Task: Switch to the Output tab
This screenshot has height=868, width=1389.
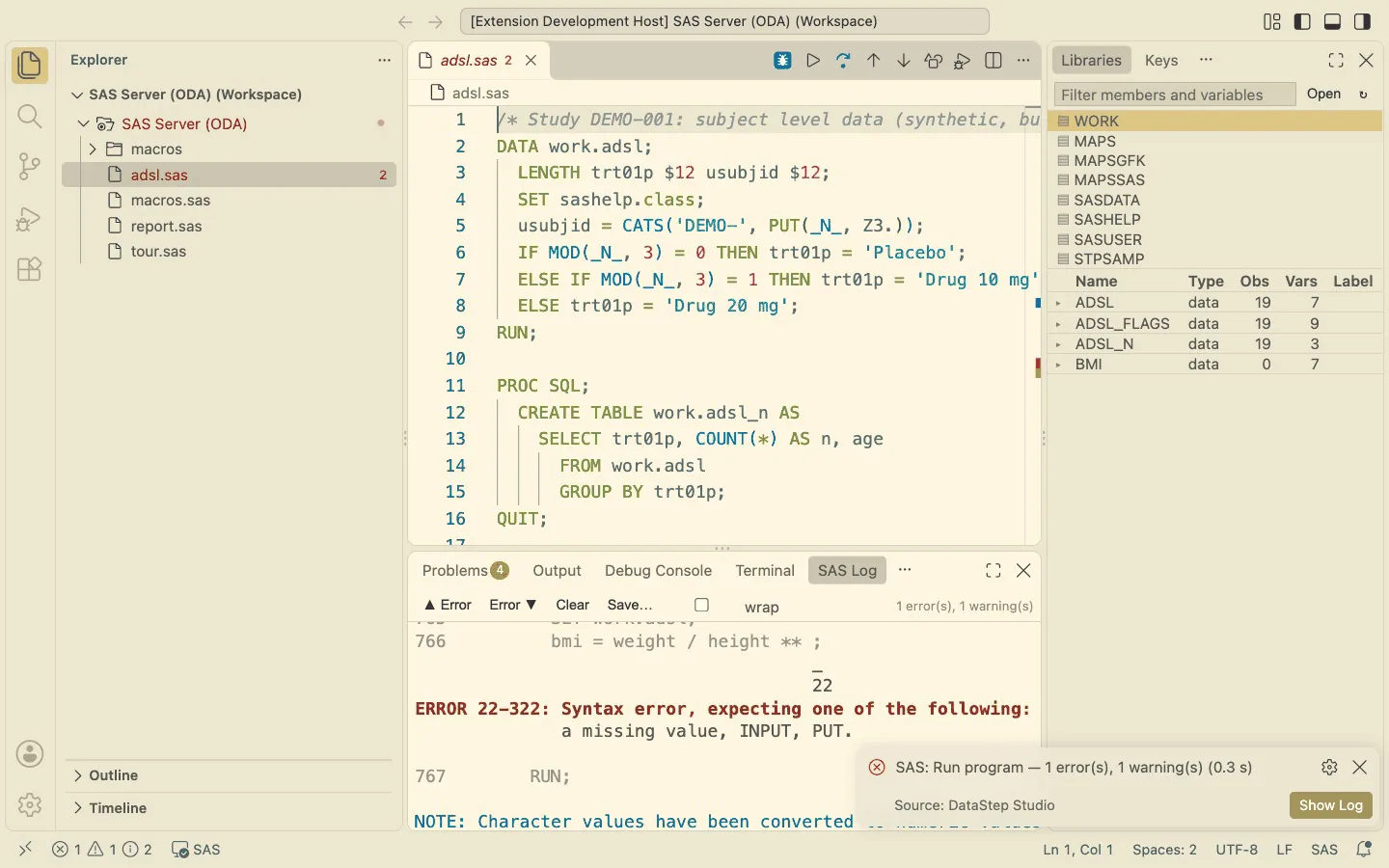Action: click(558, 571)
